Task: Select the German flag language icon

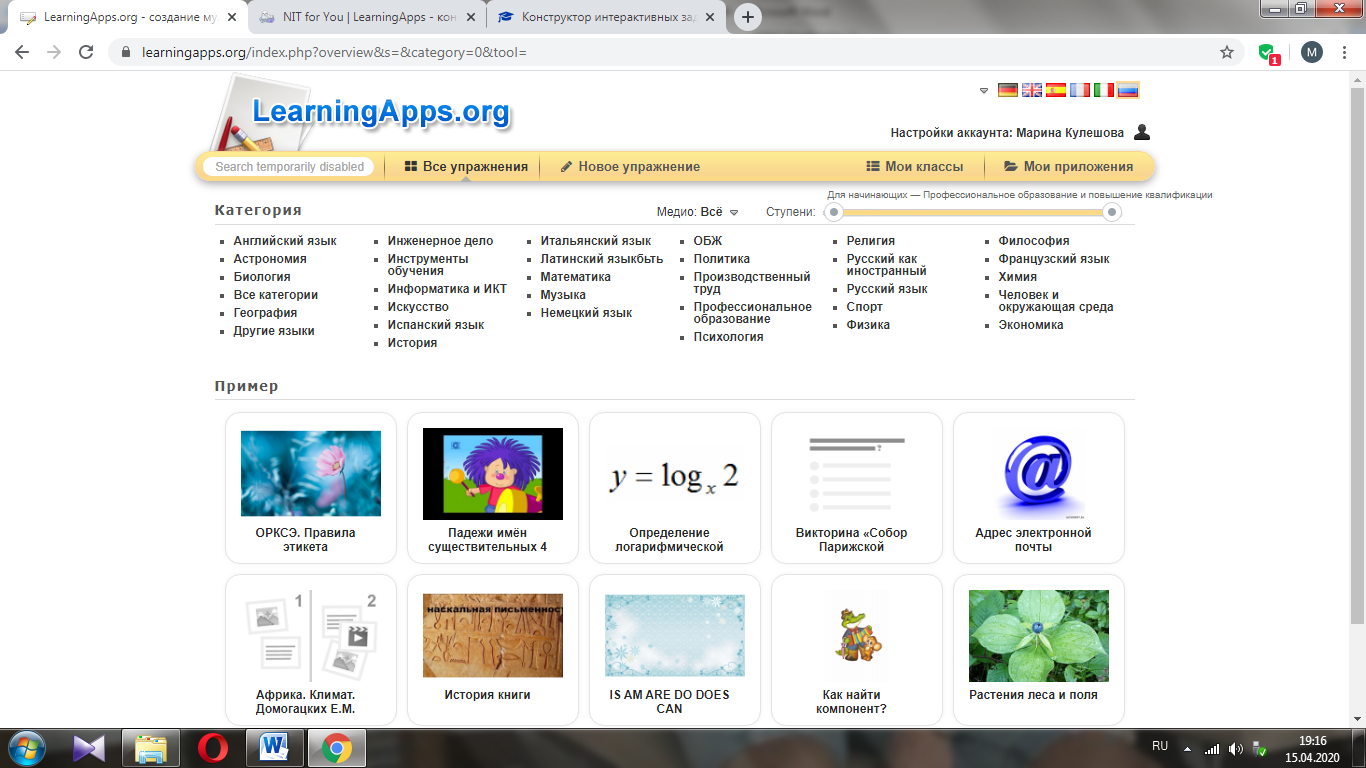Action: 1008,90
